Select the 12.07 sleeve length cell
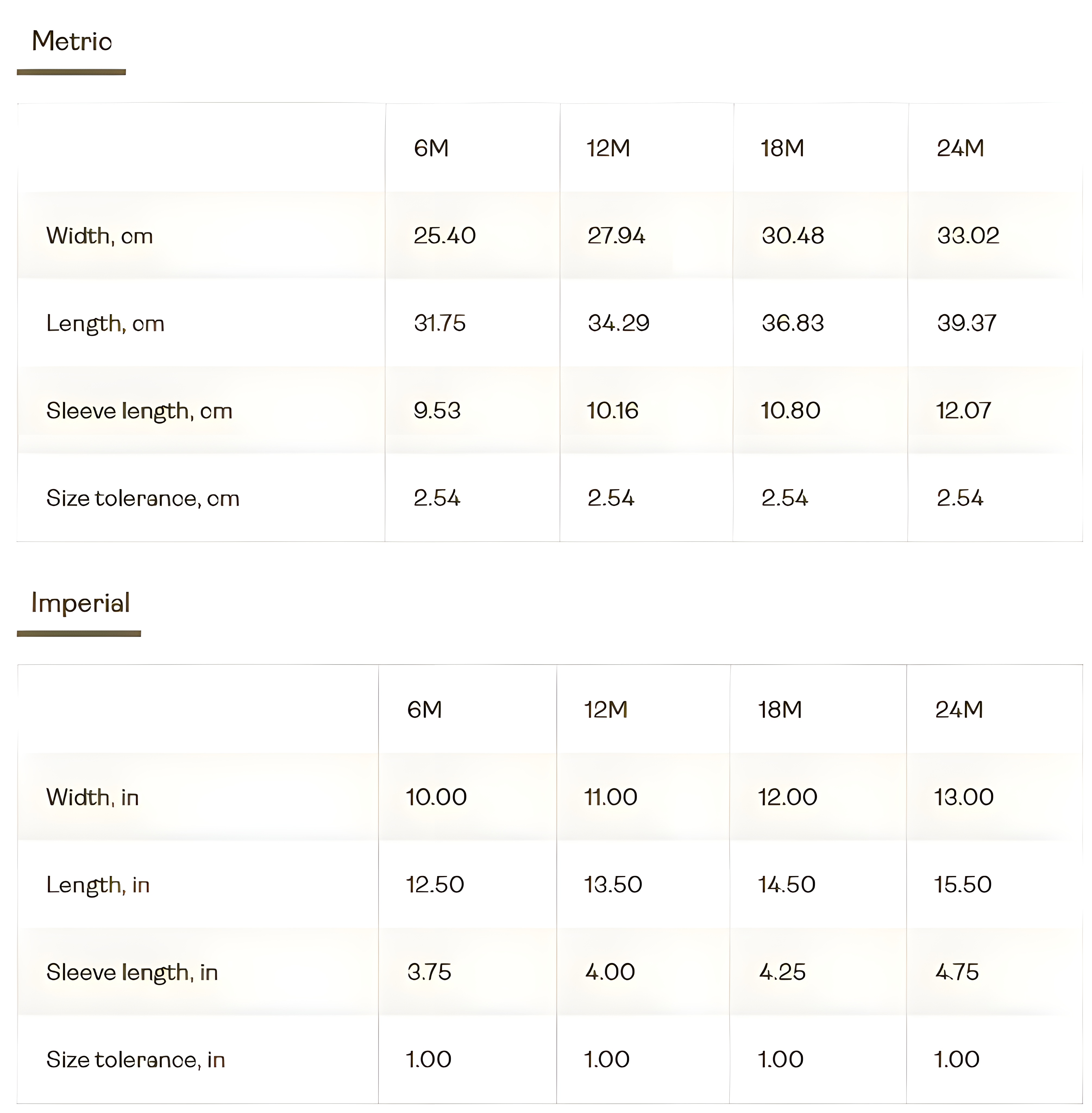The height and width of the screenshot is (1113, 1092). pos(963,411)
